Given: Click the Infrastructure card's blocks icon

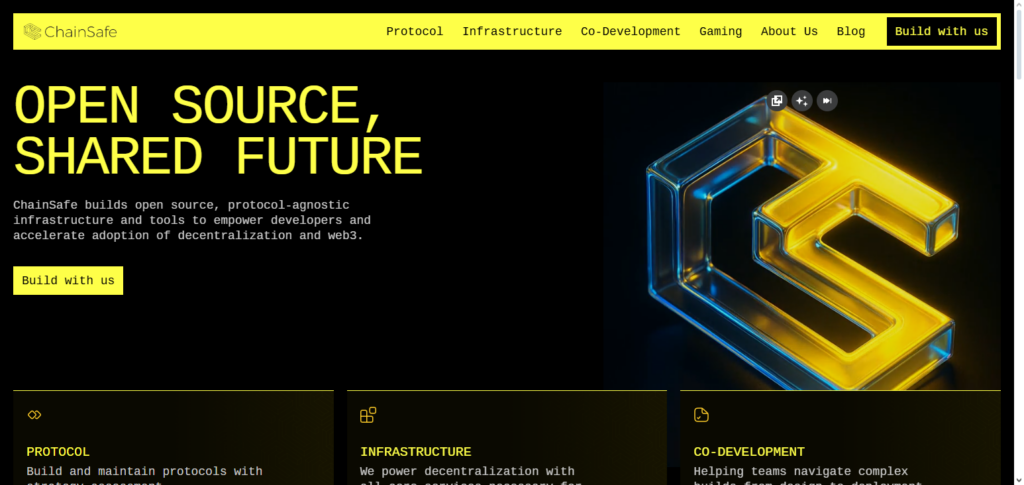Looking at the screenshot, I should click(x=368, y=415).
